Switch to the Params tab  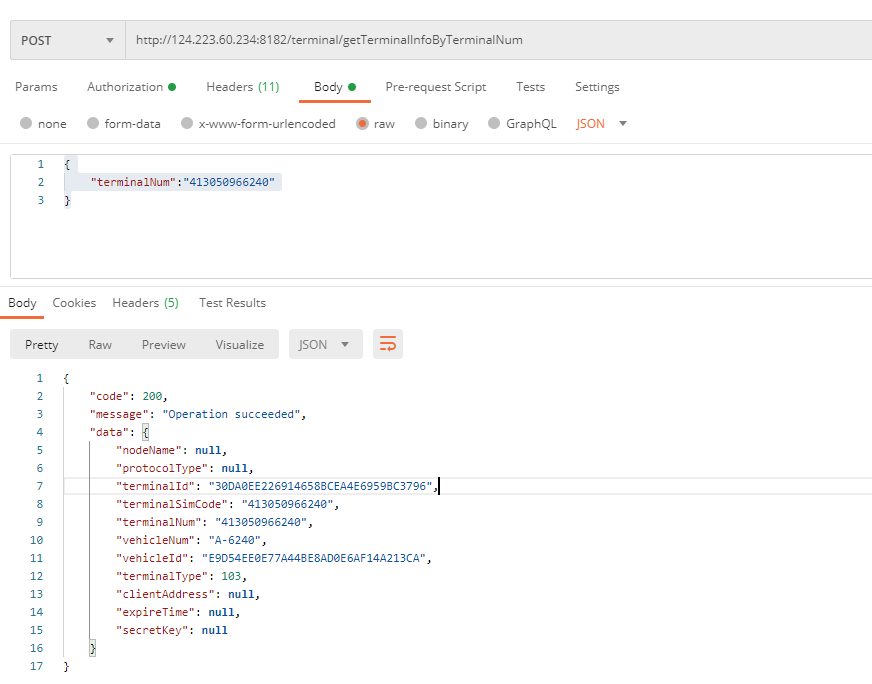pos(36,87)
